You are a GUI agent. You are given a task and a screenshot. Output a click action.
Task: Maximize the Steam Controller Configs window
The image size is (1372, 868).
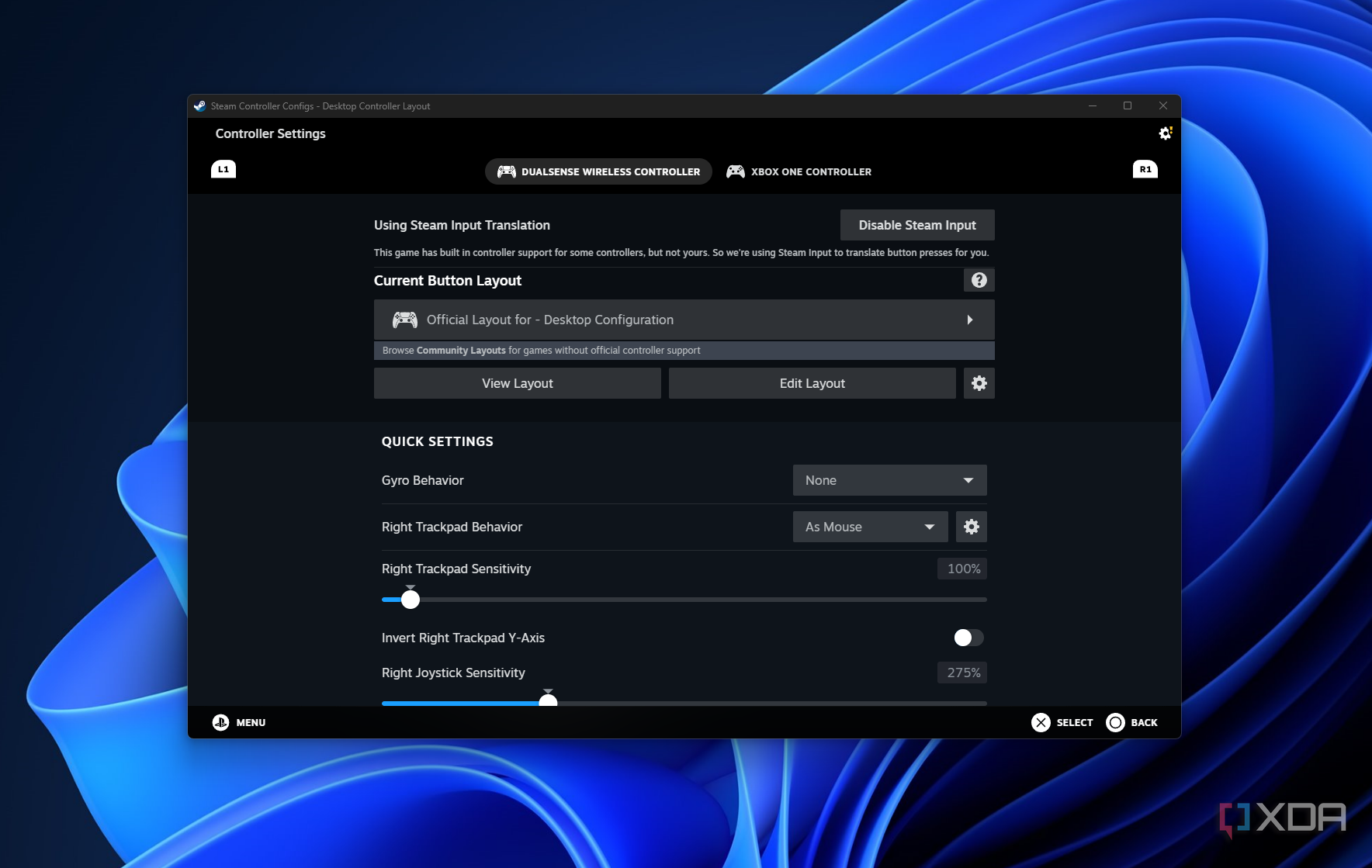click(1128, 106)
